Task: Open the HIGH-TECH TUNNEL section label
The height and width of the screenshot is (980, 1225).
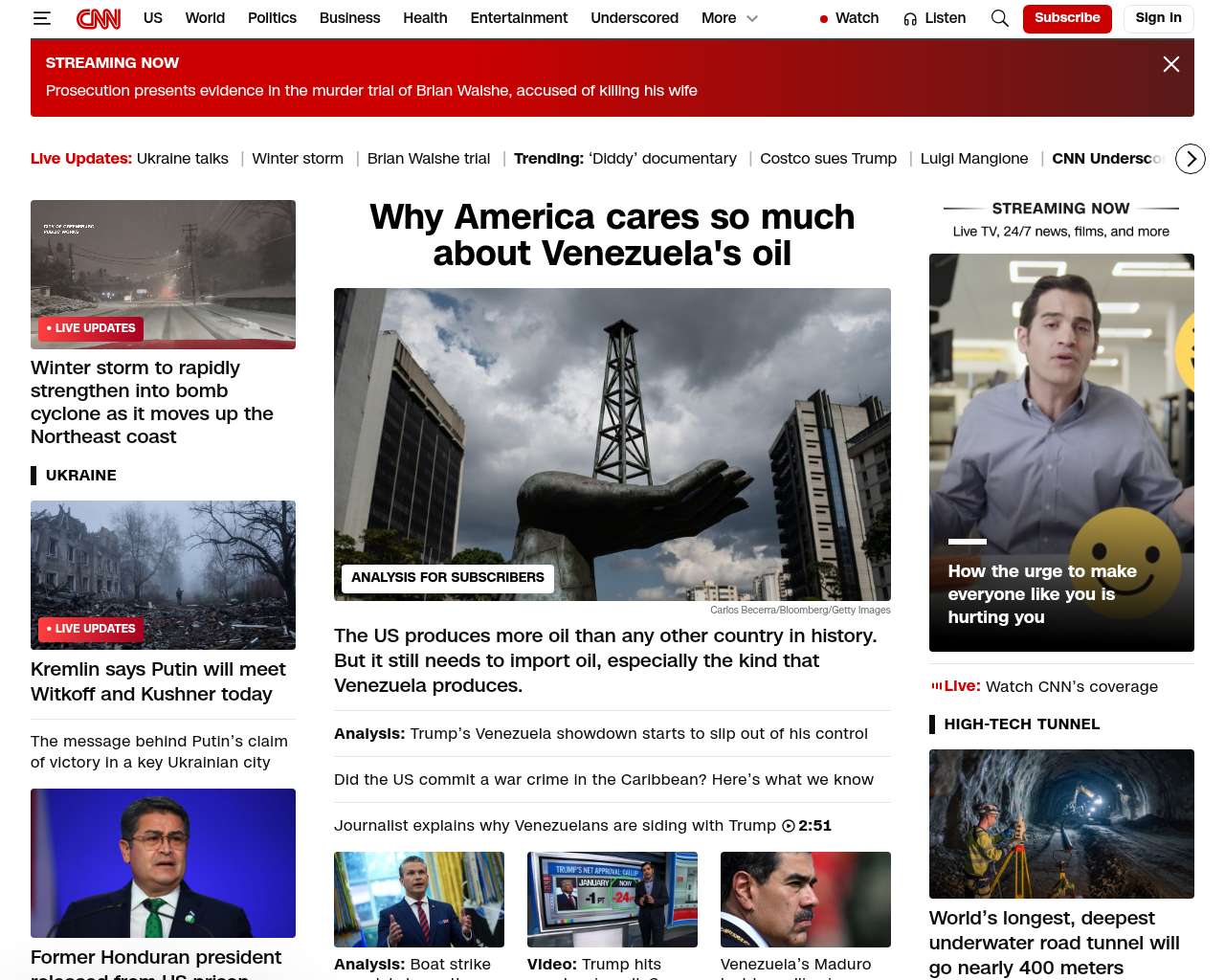Action: (1022, 724)
